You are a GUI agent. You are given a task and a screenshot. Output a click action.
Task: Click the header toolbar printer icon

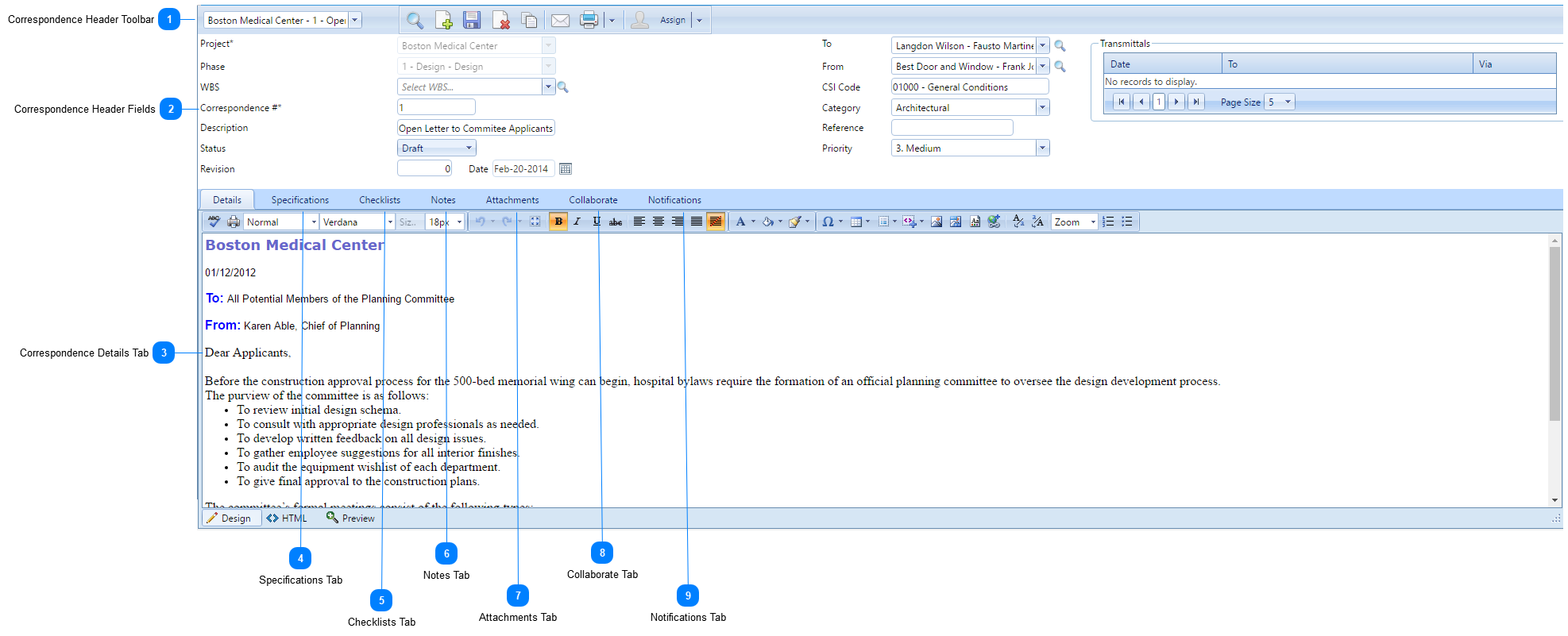[x=589, y=21]
